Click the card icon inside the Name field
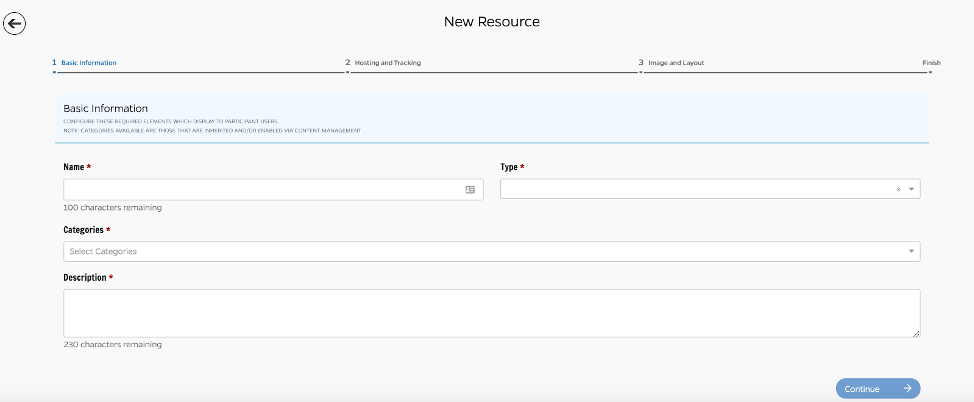 click(x=470, y=189)
